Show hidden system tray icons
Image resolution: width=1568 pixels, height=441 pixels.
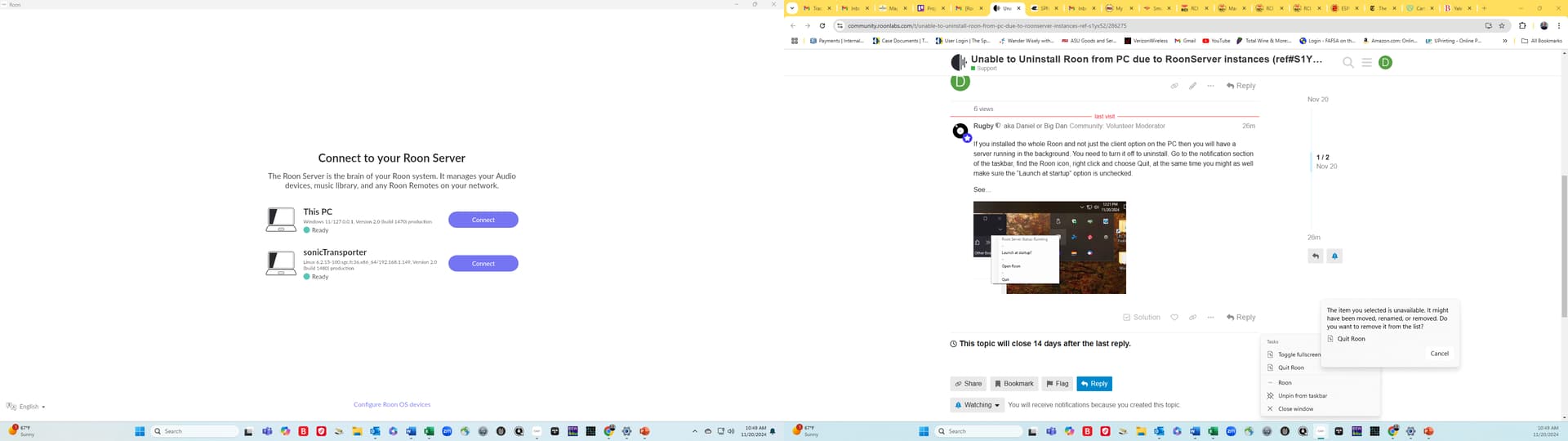click(x=695, y=431)
